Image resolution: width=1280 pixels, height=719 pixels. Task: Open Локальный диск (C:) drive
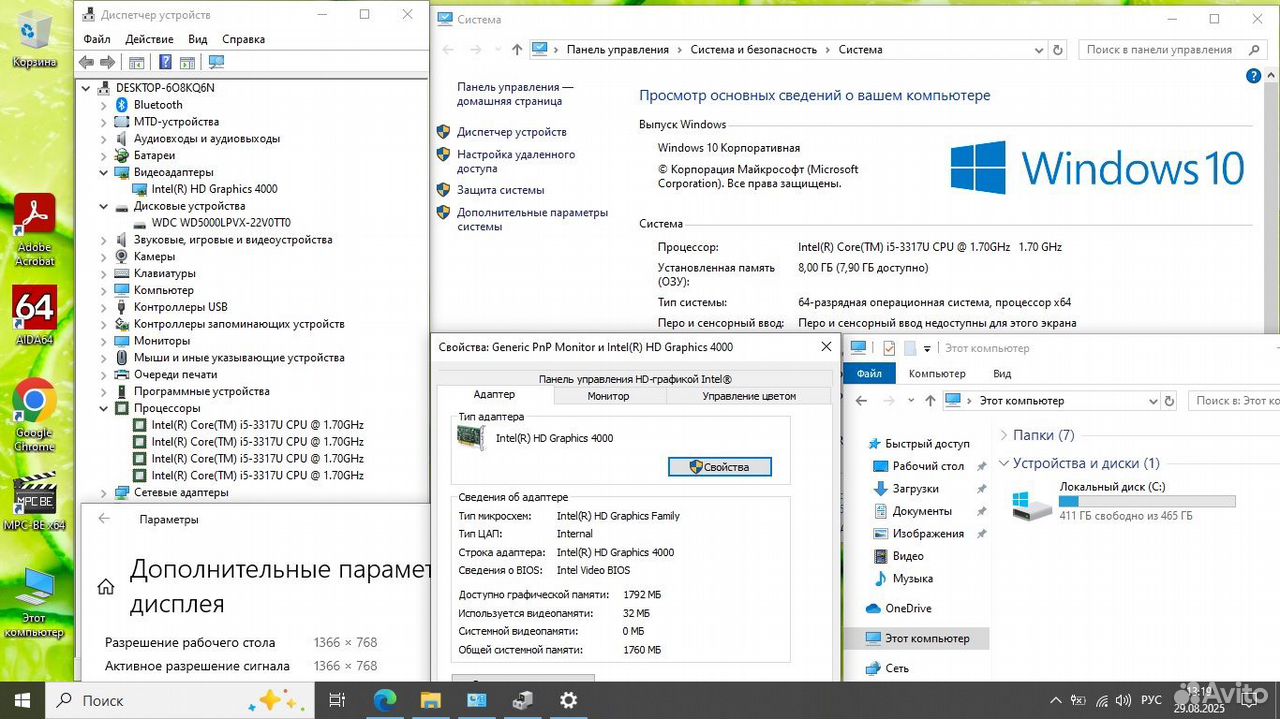click(1123, 501)
